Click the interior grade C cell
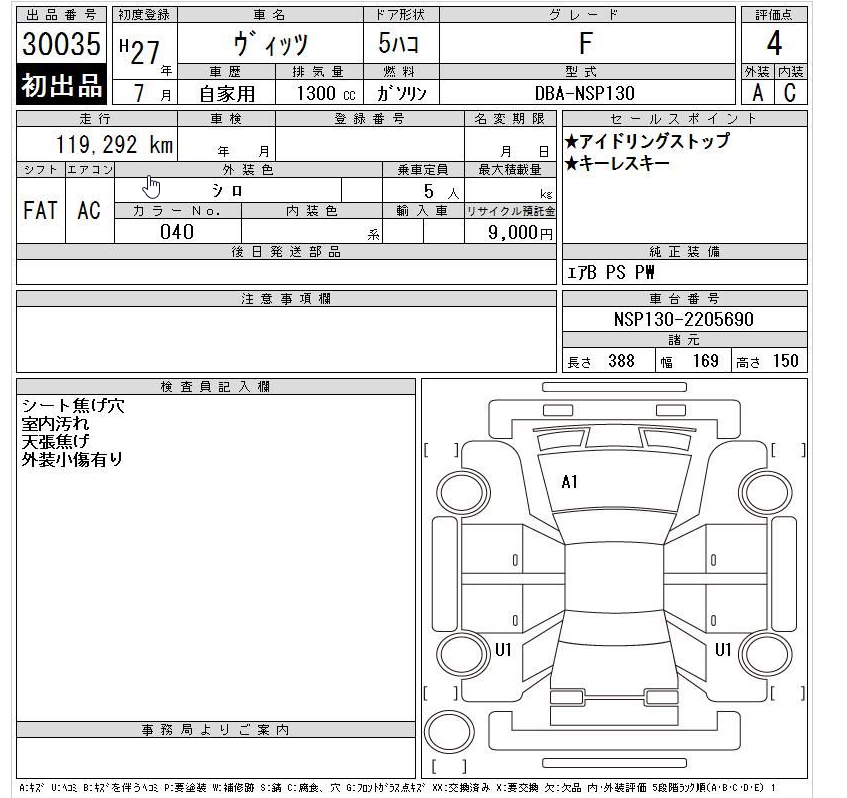 790,93
